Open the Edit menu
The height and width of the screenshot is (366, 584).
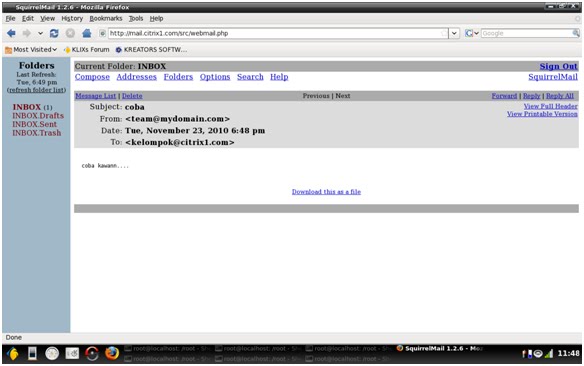pyautogui.click(x=28, y=18)
